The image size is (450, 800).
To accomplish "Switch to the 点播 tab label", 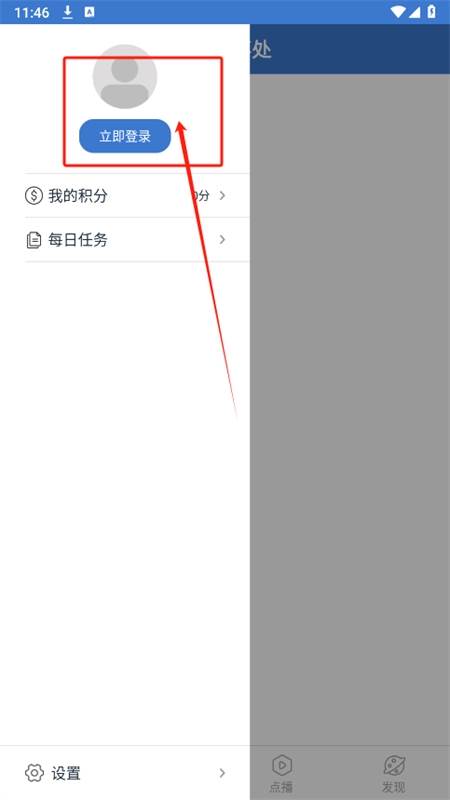I will point(281,787).
